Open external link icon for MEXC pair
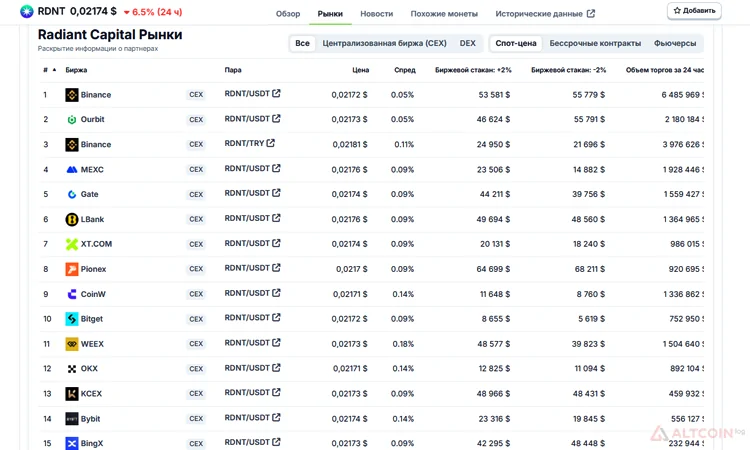 [276, 168]
